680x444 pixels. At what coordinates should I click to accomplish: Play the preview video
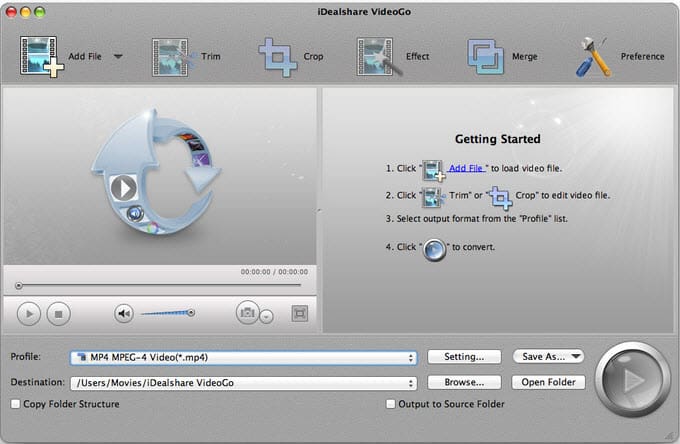tap(29, 313)
